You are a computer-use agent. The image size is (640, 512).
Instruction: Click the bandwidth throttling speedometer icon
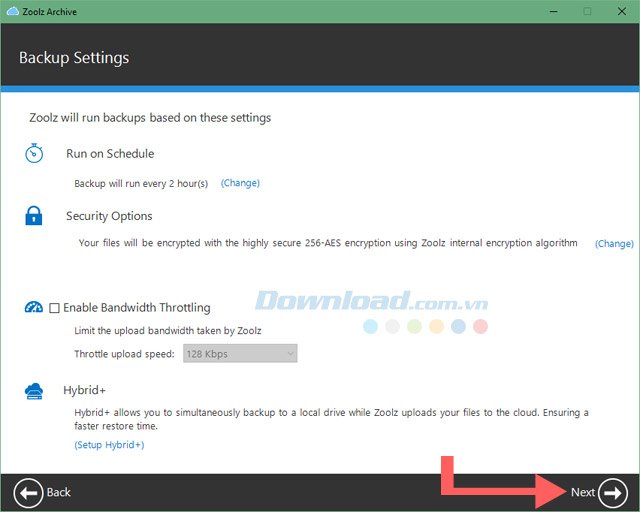pos(34,307)
